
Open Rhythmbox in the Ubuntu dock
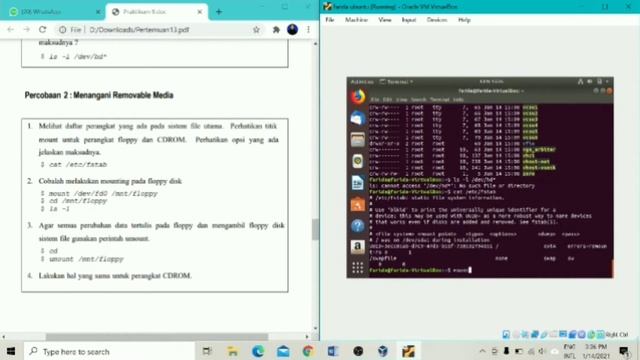coord(358,161)
